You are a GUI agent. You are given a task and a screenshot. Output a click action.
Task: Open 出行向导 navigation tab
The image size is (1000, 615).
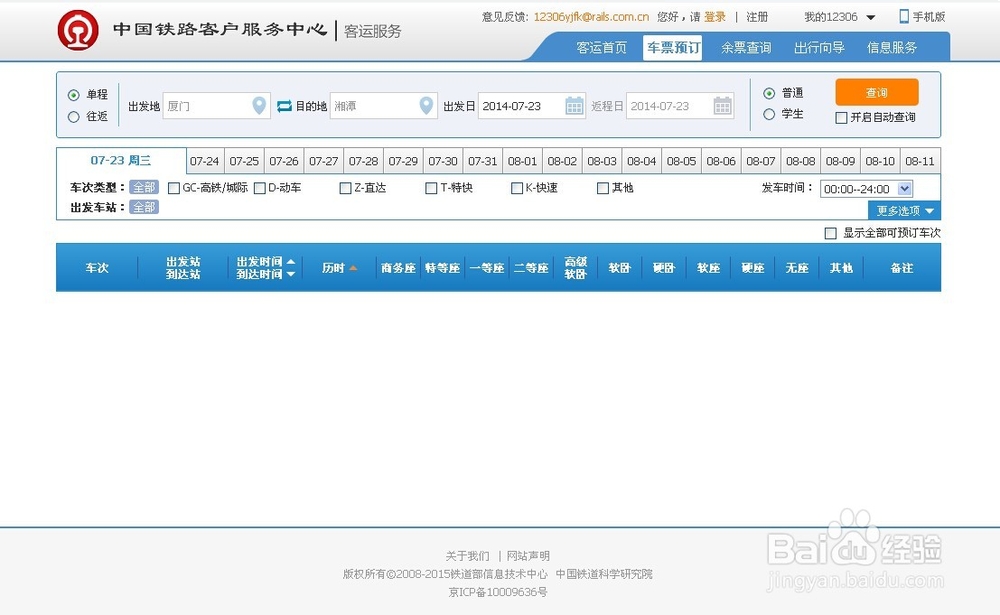pyautogui.click(x=819, y=48)
